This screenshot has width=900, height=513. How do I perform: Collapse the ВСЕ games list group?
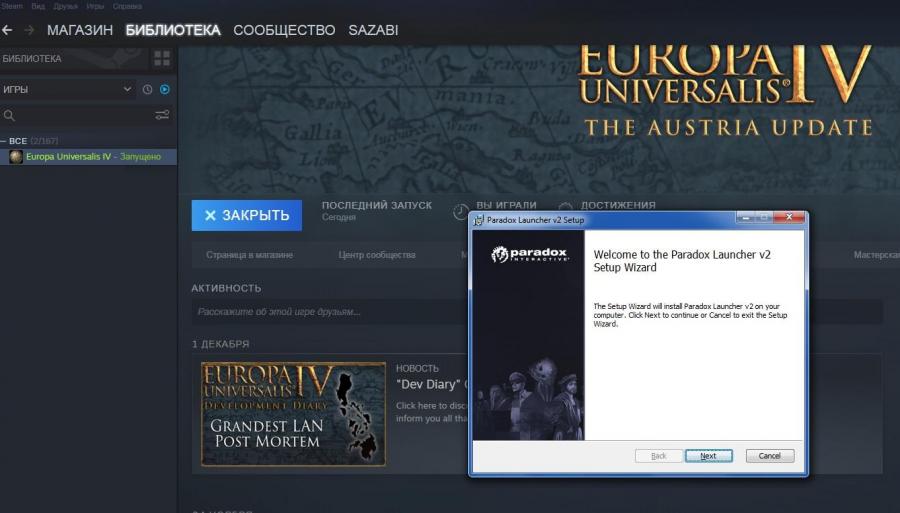[x=5, y=141]
